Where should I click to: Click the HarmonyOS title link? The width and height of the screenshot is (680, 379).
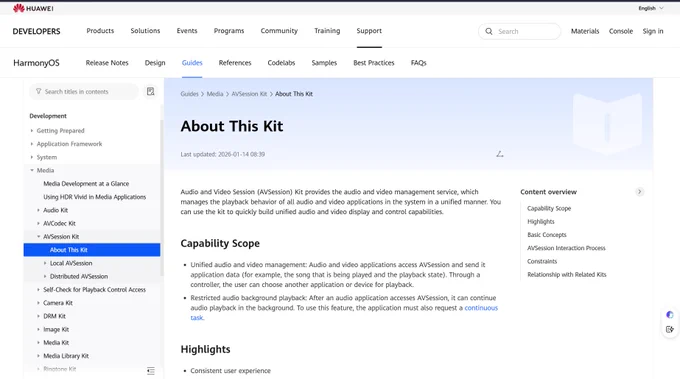coord(36,63)
